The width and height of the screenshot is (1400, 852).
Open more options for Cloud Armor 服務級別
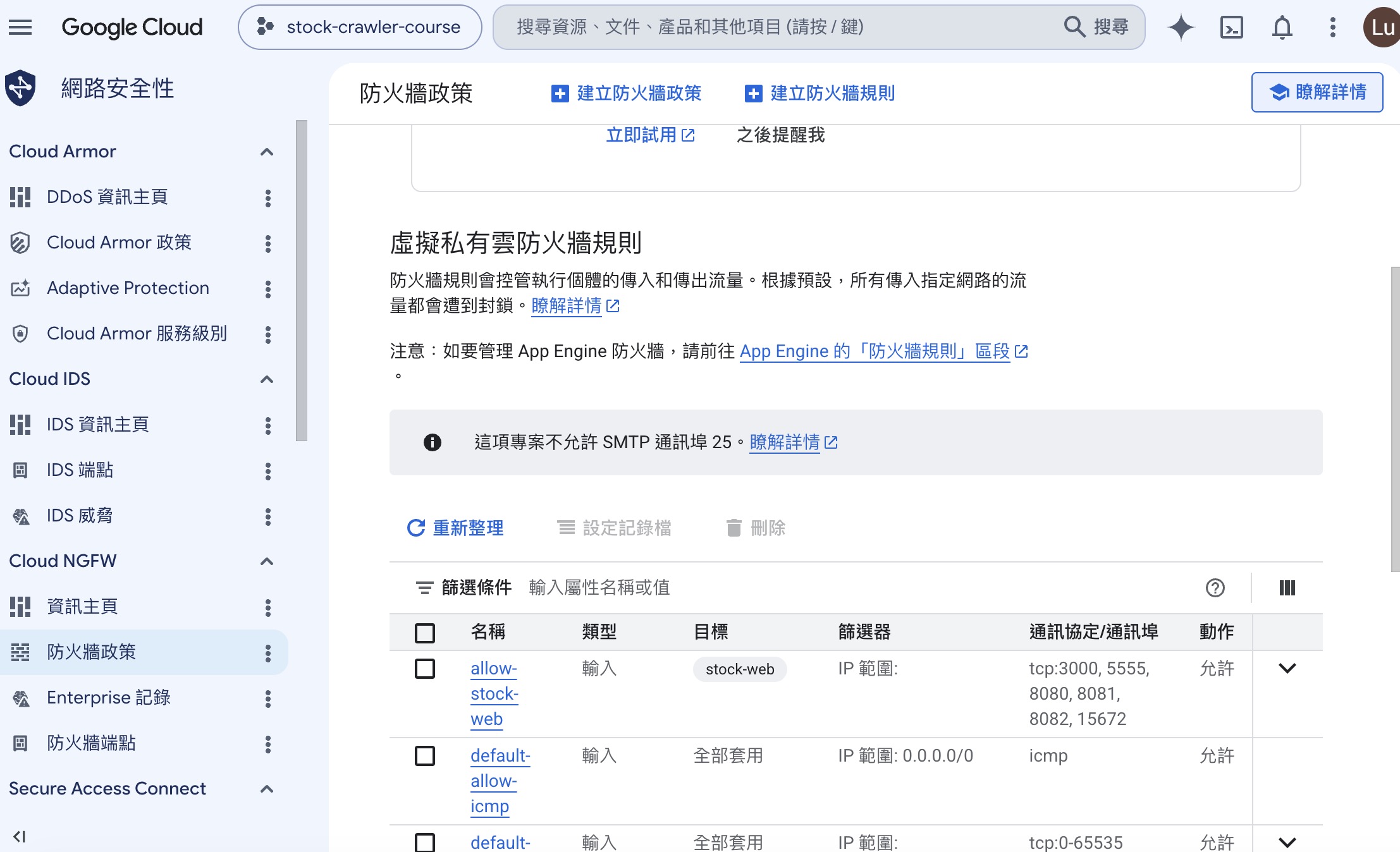(268, 334)
